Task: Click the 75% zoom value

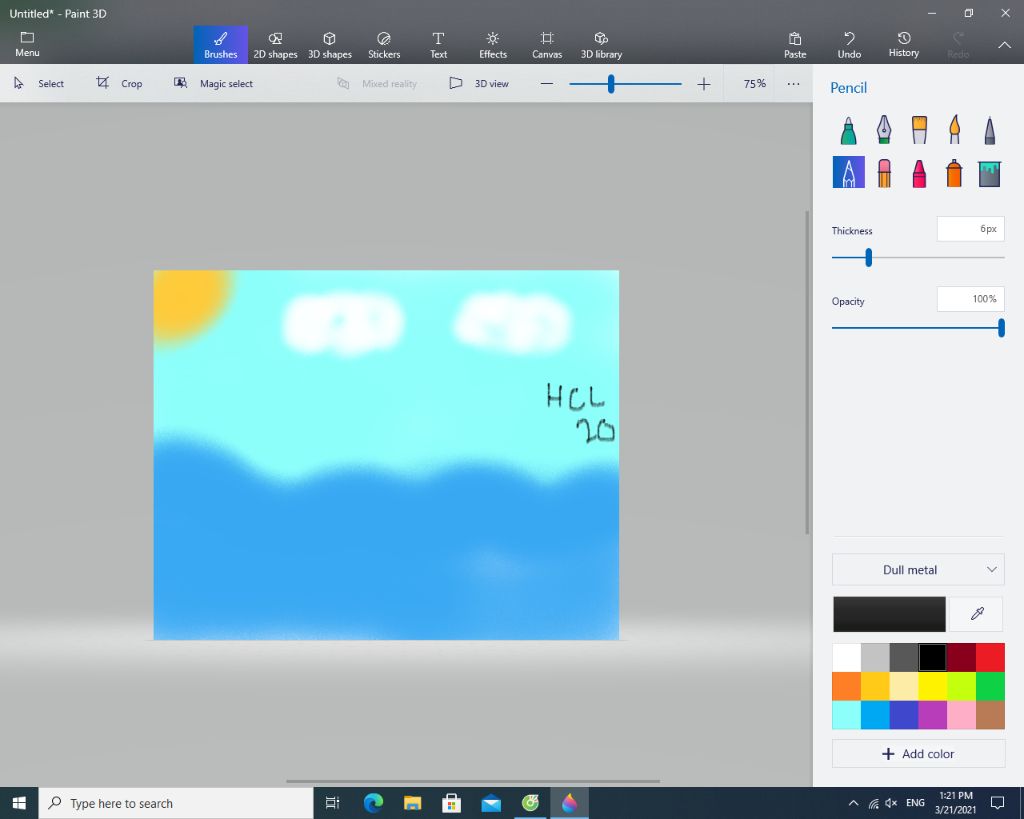Action: coord(754,84)
